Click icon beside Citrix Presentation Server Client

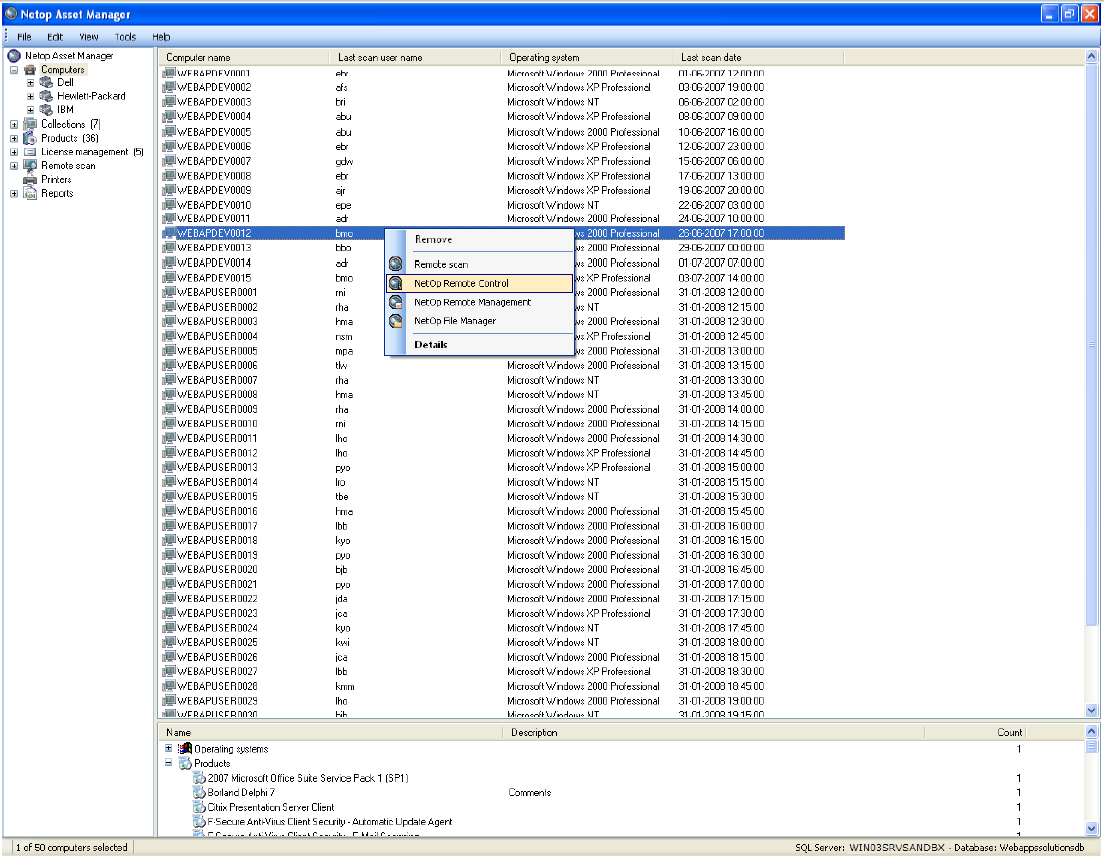200,808
